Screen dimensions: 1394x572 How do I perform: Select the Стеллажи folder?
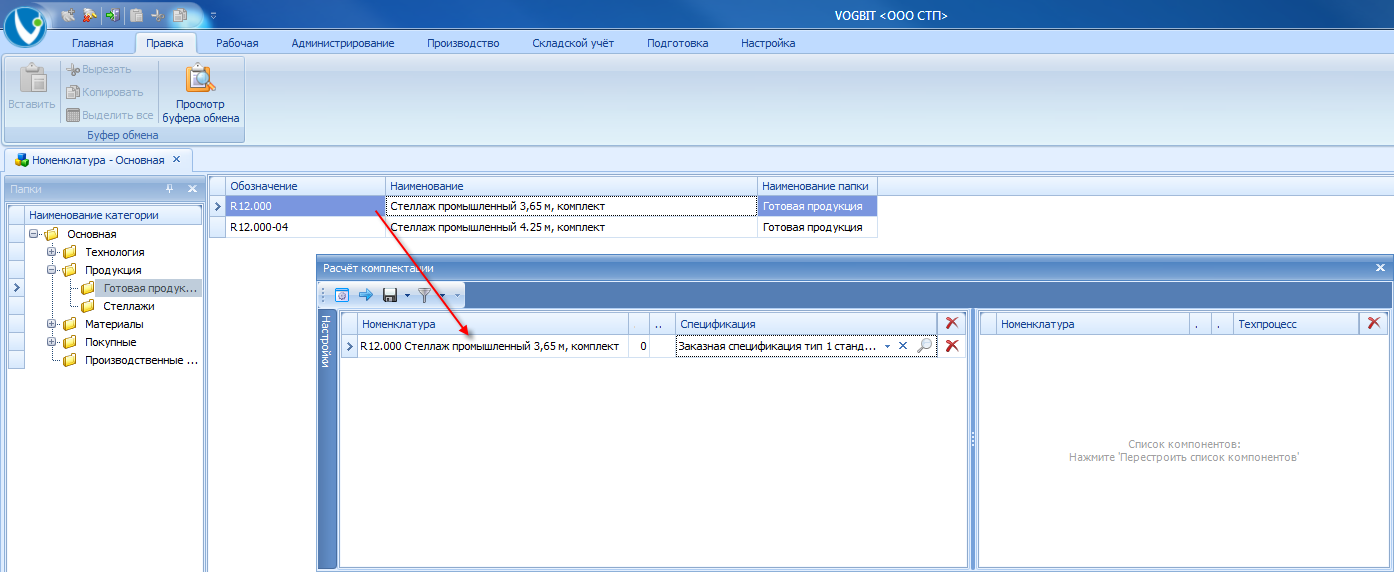tap(129, 306)
